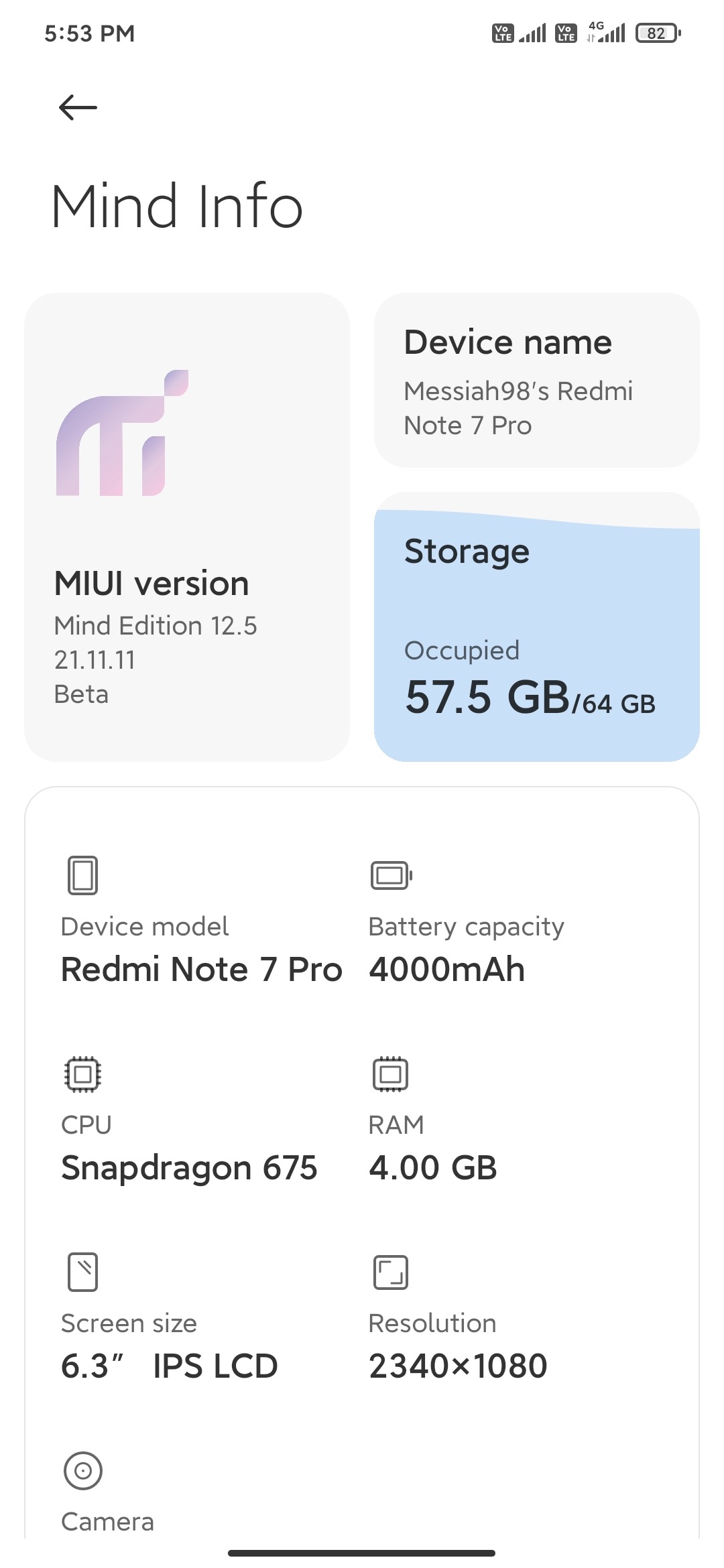This screenshot has height=1568, width=724.
Task: Tap the 4000mAh battery capacity value
Action: (x=446, y=970)
